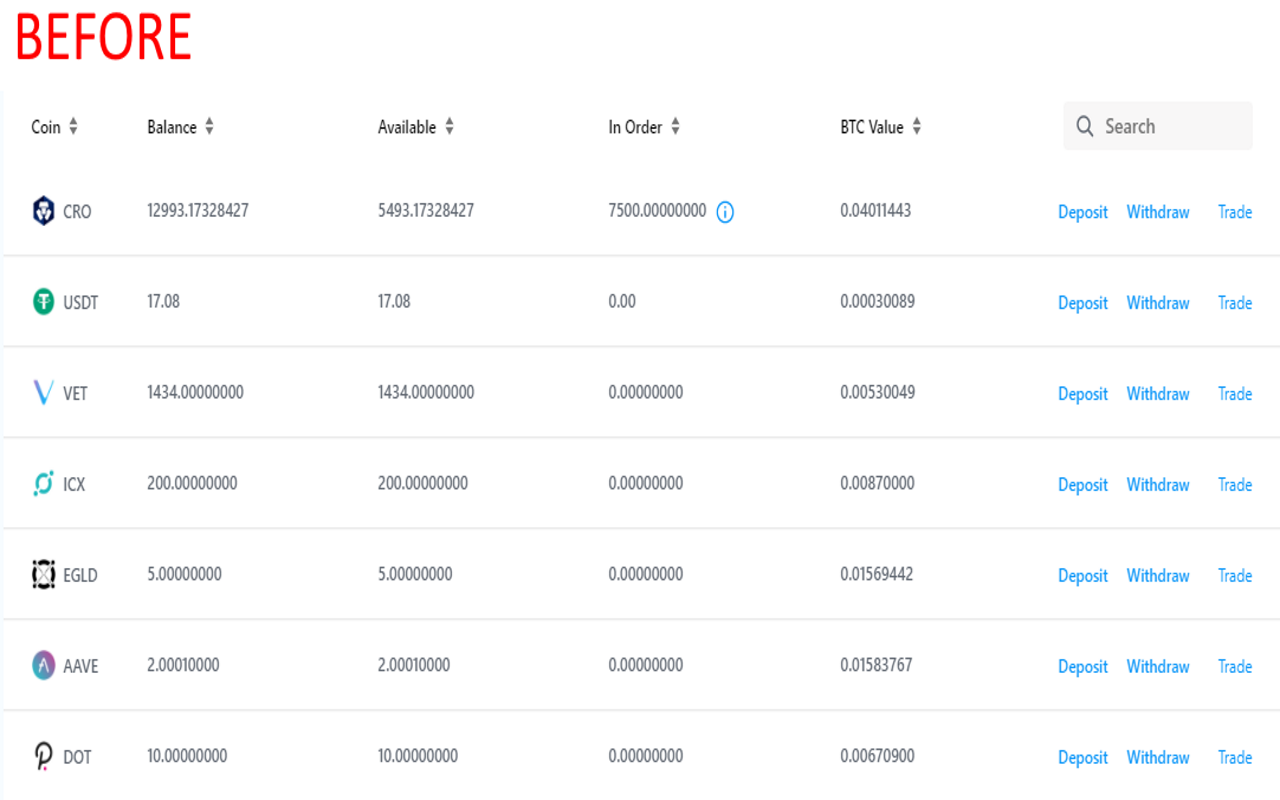This screenshot has height=800, width=1280.
Task: Open the info icon beside CRO In Order
Action: pyautogui.click(x=725, y=212)
